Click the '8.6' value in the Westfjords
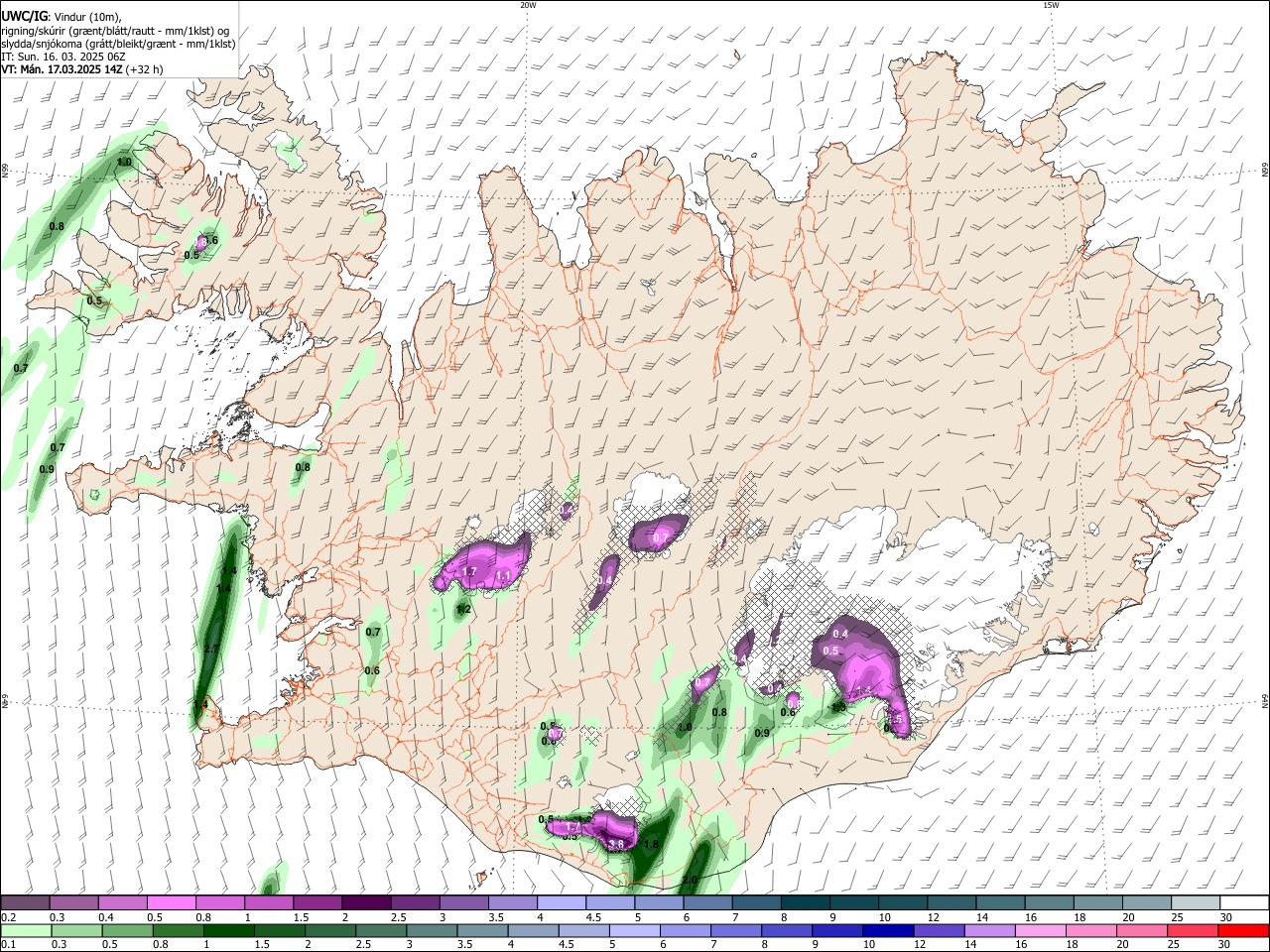The height and width of the screenshot is (952, 1270). pyautogui.click(x=208, y=241)
